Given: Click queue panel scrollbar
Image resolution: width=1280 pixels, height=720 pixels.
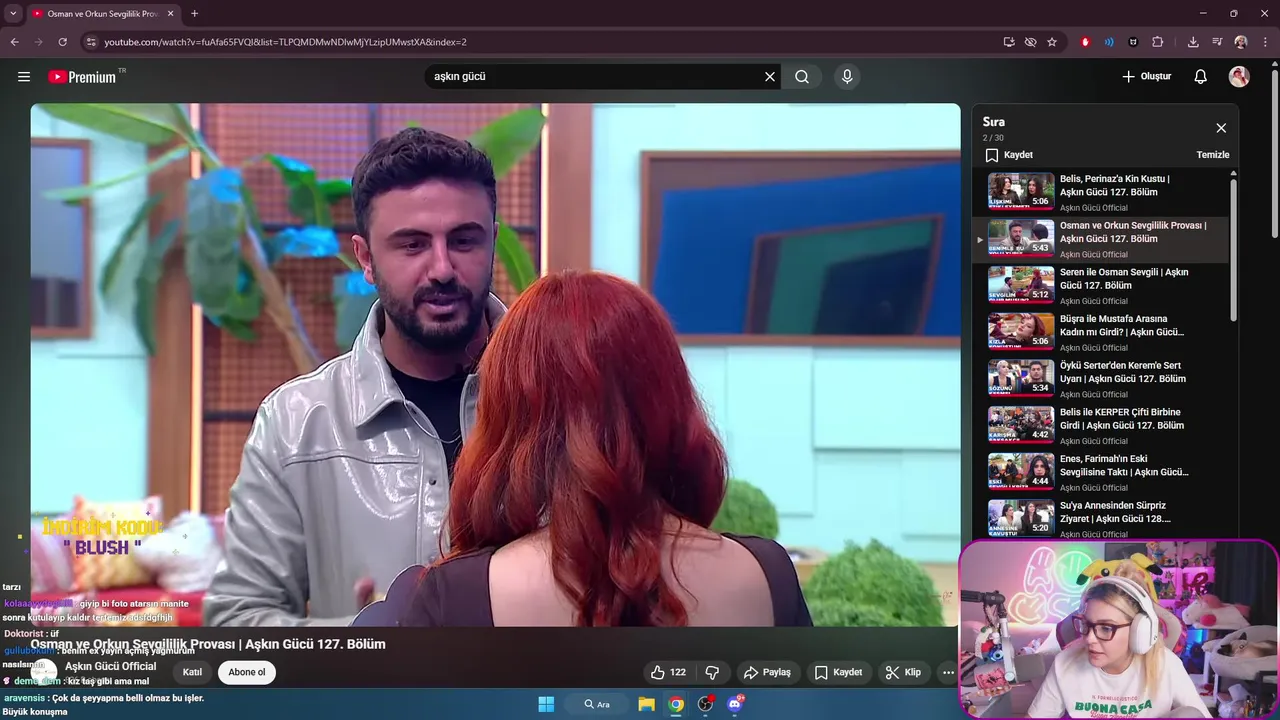Looking at the screenshot, I should click(1233, 250).
